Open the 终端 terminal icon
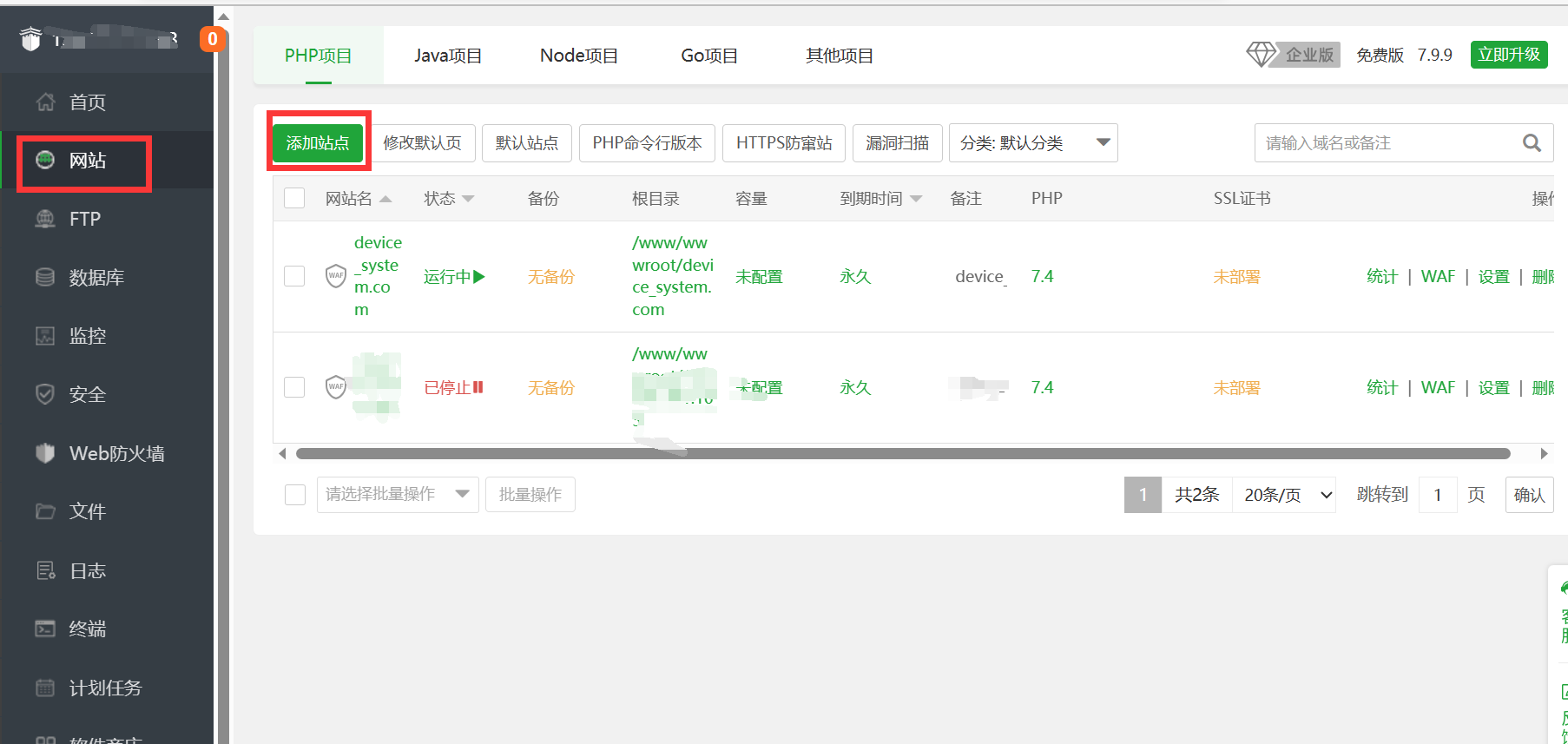This screenshot has width=1568, height=744. 45,629
